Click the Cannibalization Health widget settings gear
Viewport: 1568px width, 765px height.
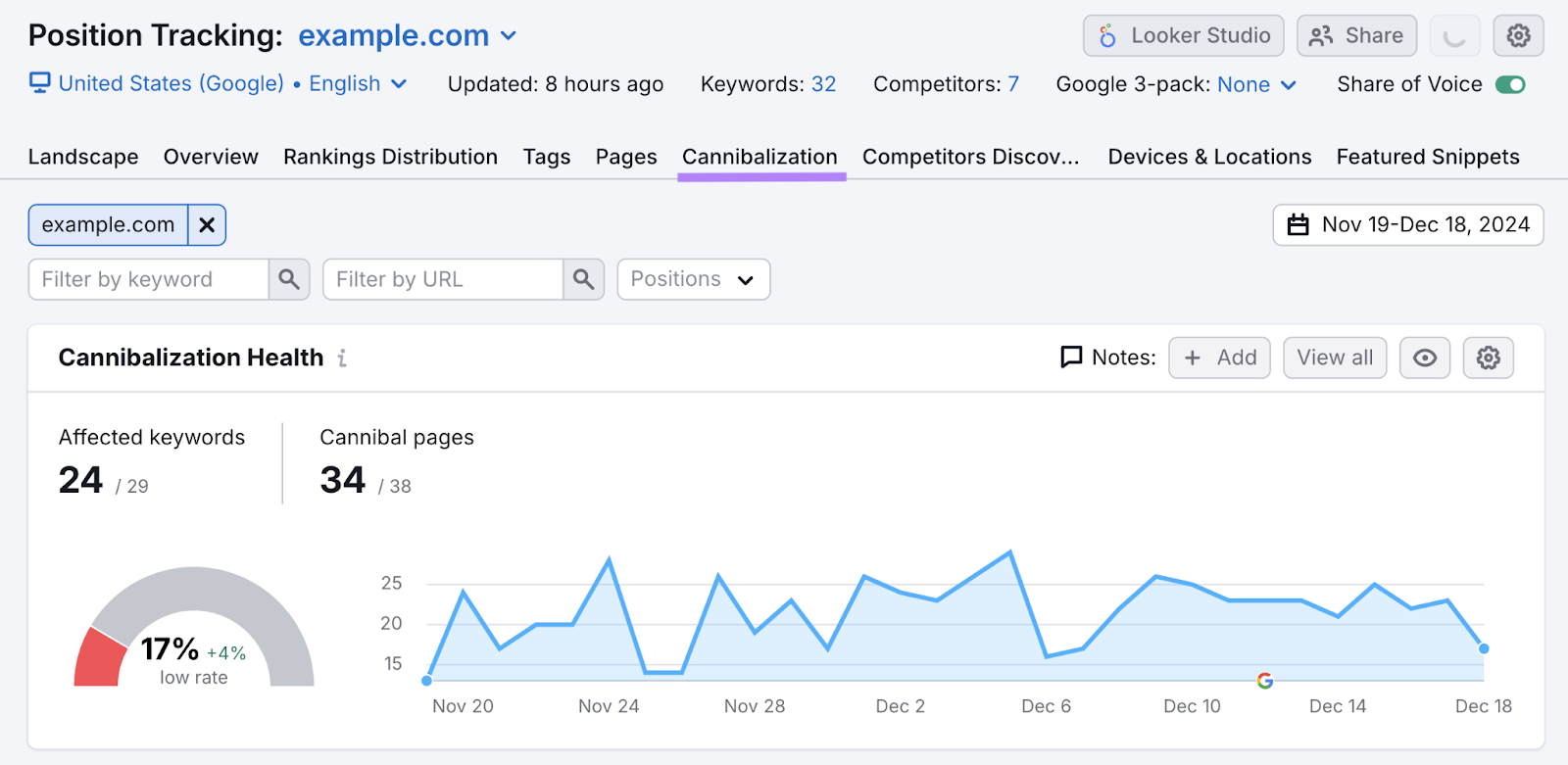click(x=1488, y=359)
